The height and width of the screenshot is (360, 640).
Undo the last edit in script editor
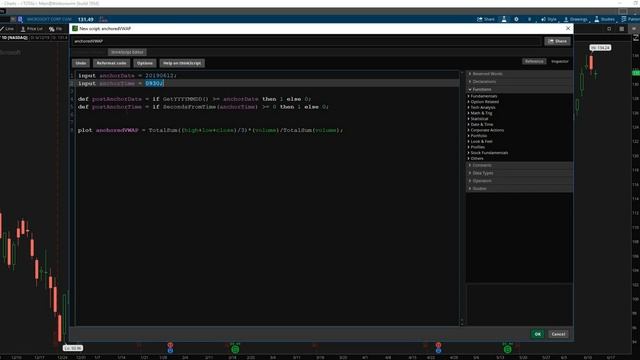[x=81, y=63]
